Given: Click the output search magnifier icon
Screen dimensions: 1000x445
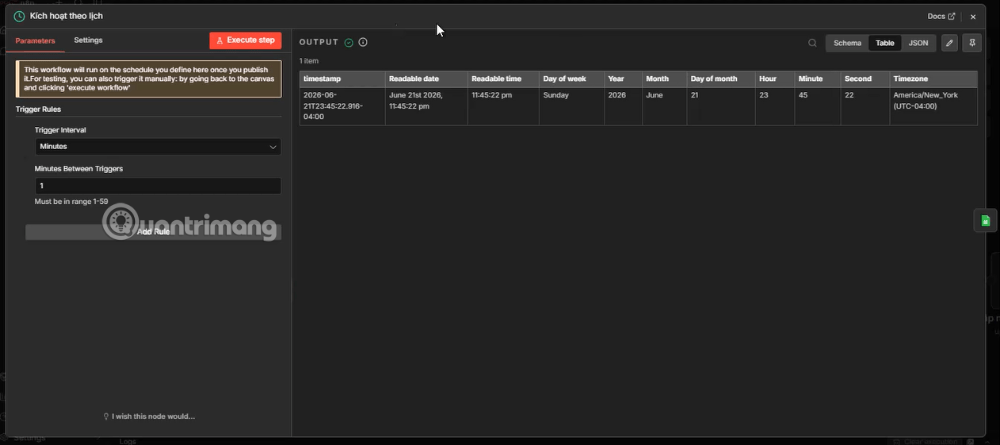Looking at the screenshot, I should point(812,43).
